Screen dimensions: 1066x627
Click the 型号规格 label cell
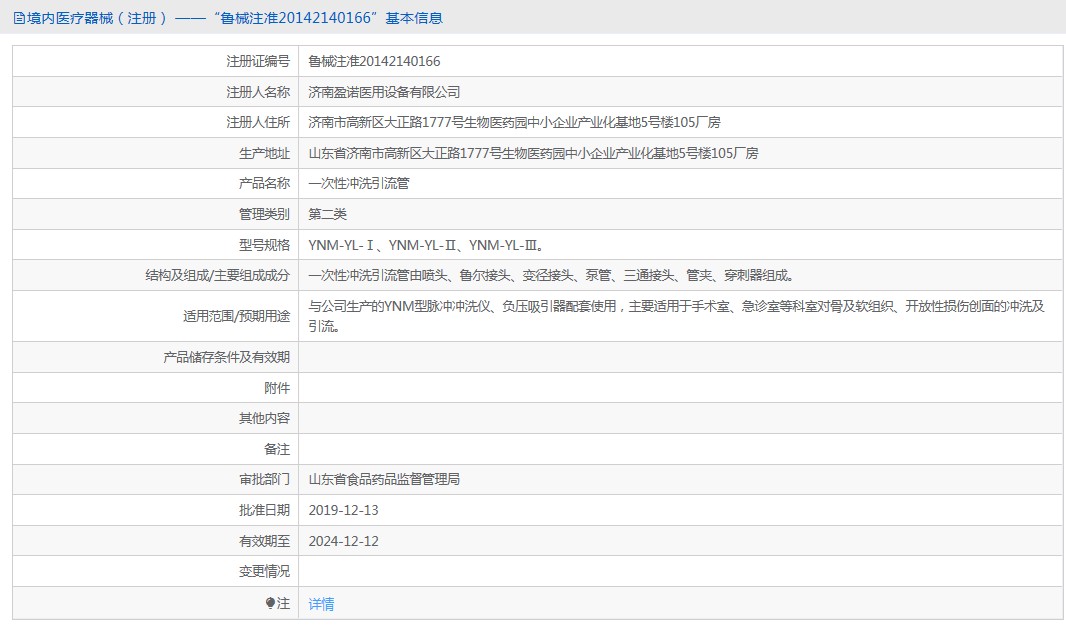coord(156,245)
